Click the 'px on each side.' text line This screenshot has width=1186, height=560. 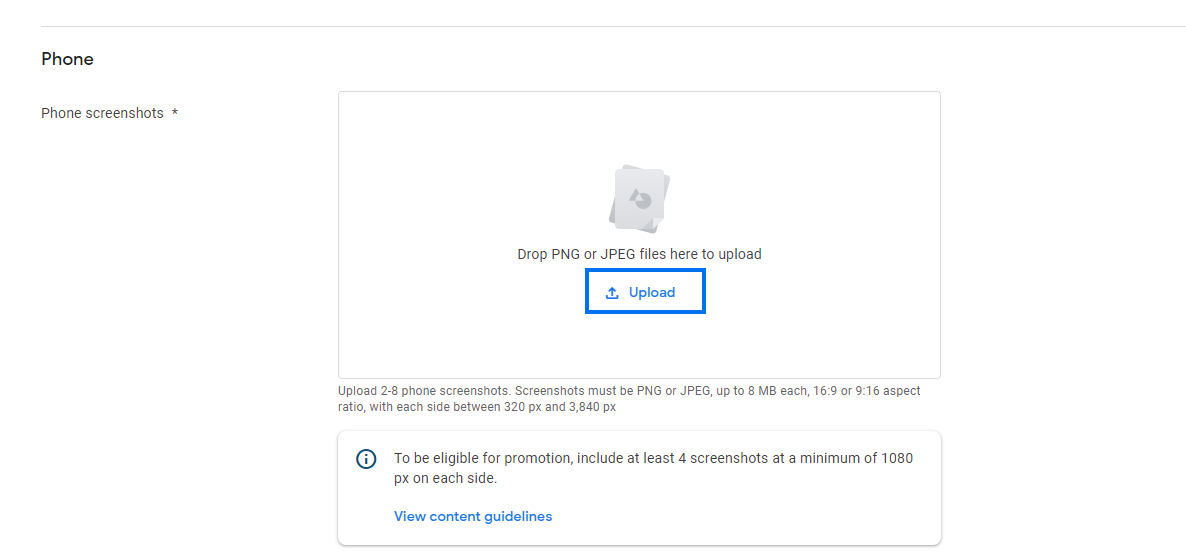click(445, 478)
